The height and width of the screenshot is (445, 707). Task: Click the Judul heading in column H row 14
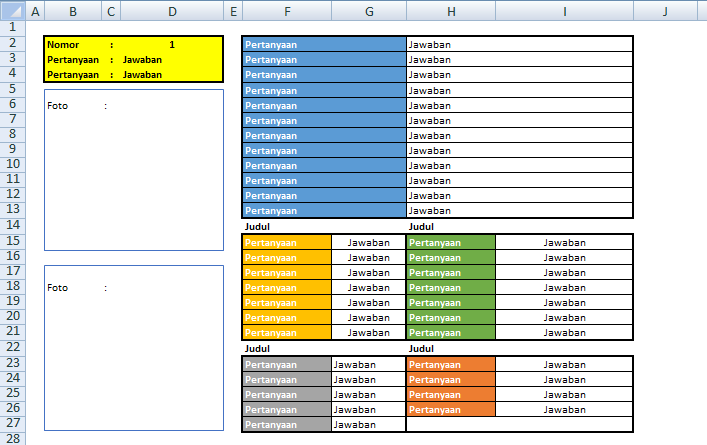coord(421,227)
